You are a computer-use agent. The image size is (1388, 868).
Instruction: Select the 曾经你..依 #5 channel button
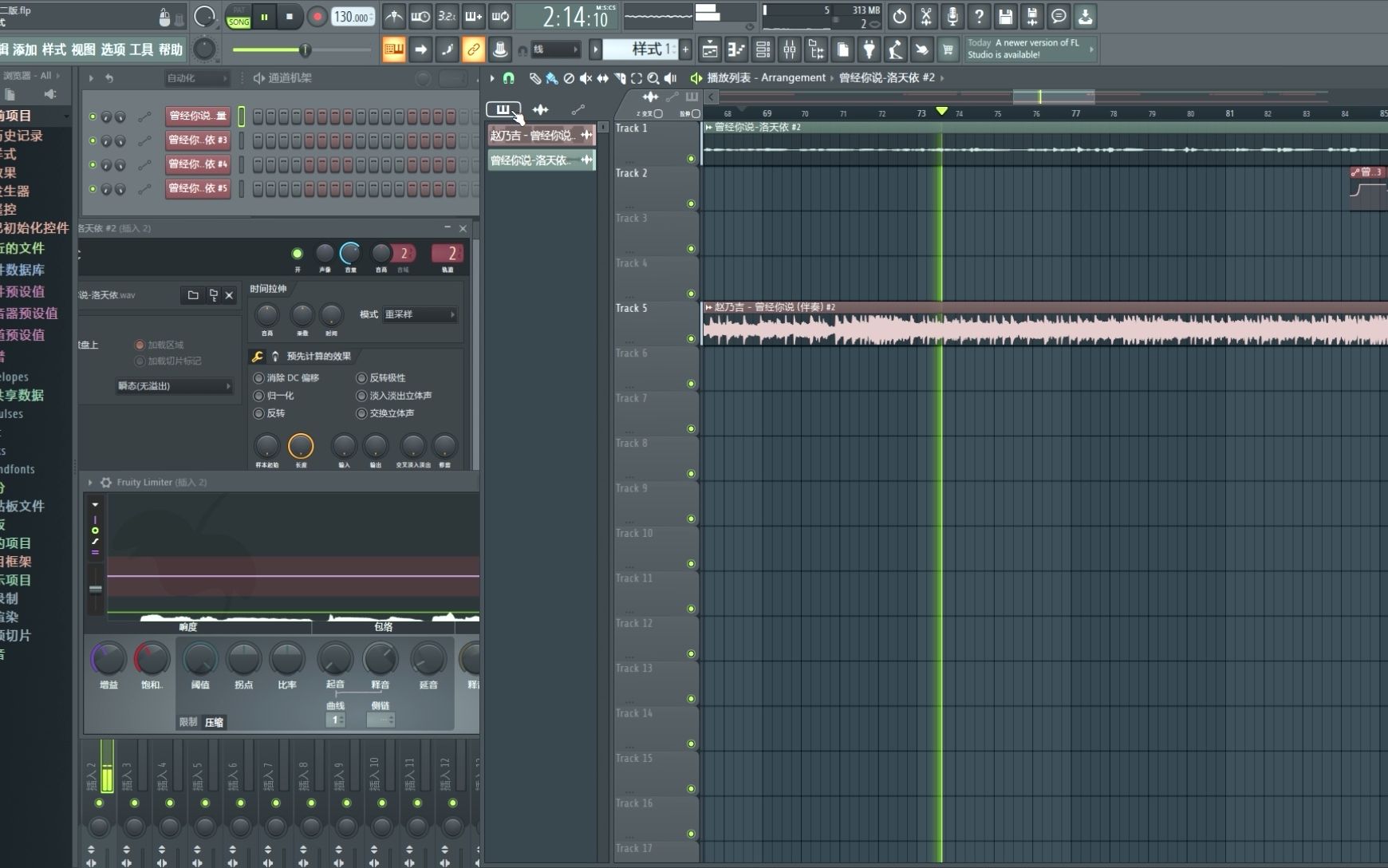198,188
